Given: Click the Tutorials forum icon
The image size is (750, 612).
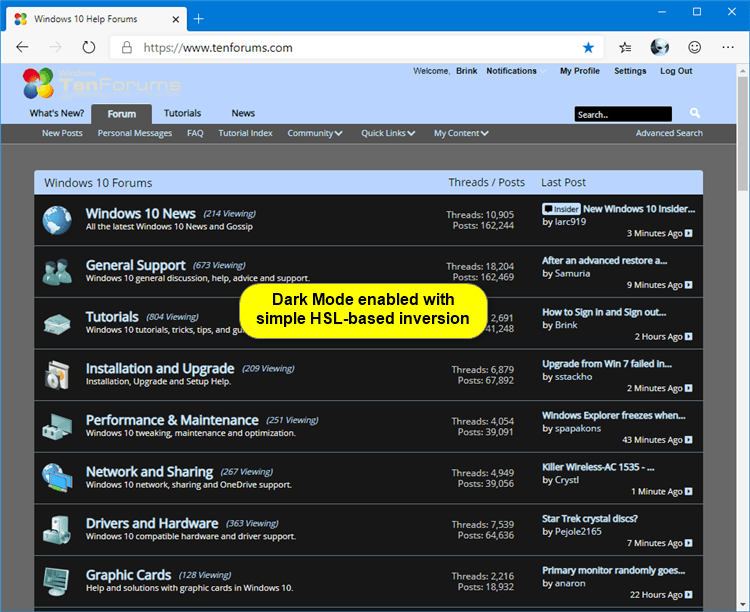Looking at the screenshot, I should pyautogui.click(x=57, y=324).
